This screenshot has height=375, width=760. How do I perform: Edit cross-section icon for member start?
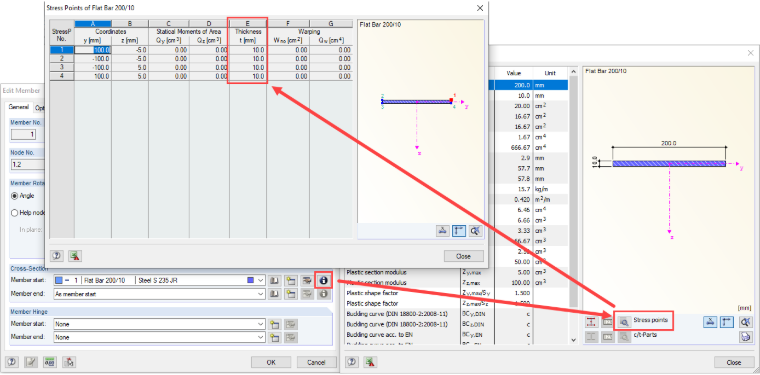tap(306, 280)
